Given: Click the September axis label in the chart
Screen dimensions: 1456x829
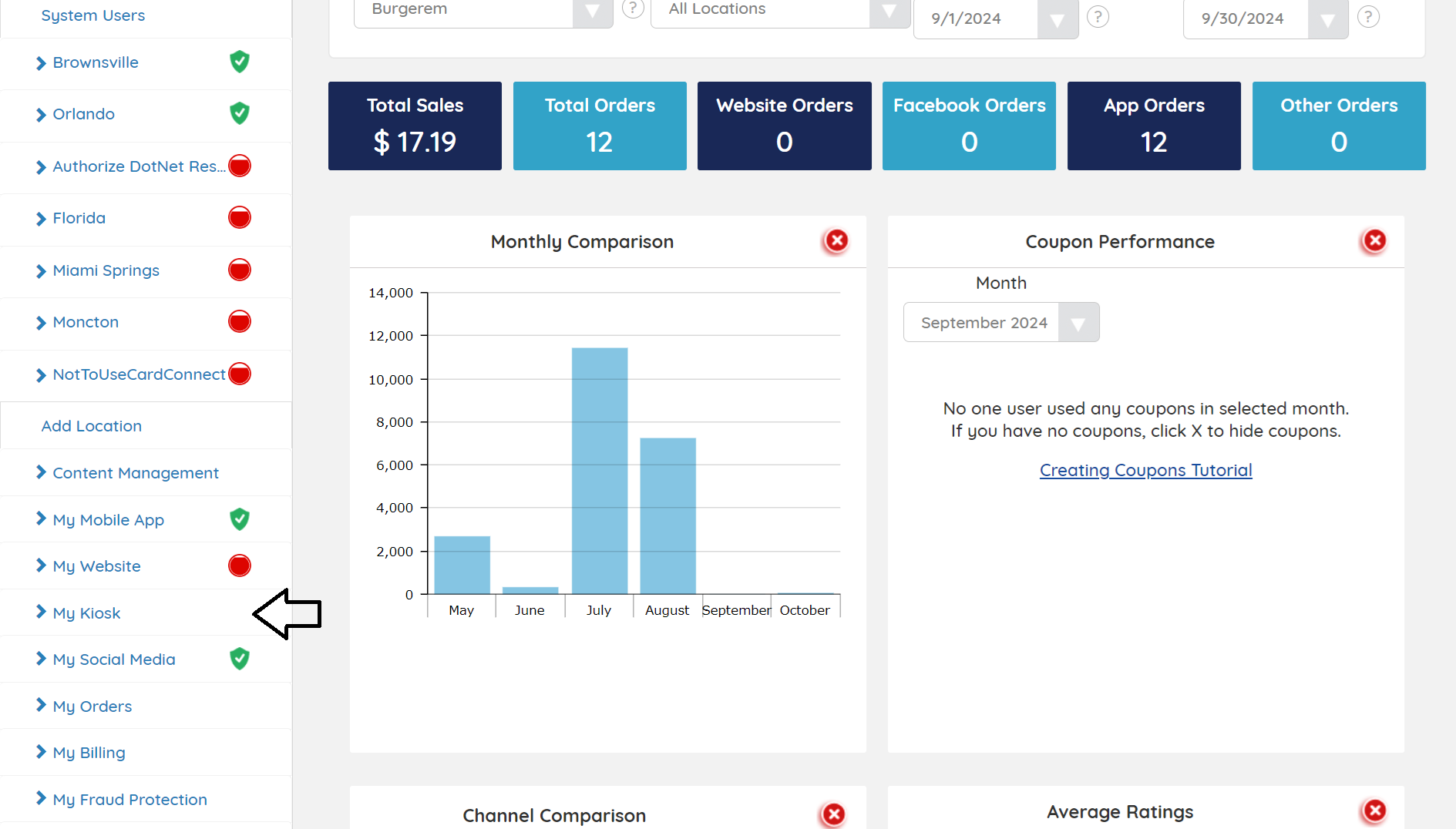Looking at the screenshot, I should click(736, 610).
